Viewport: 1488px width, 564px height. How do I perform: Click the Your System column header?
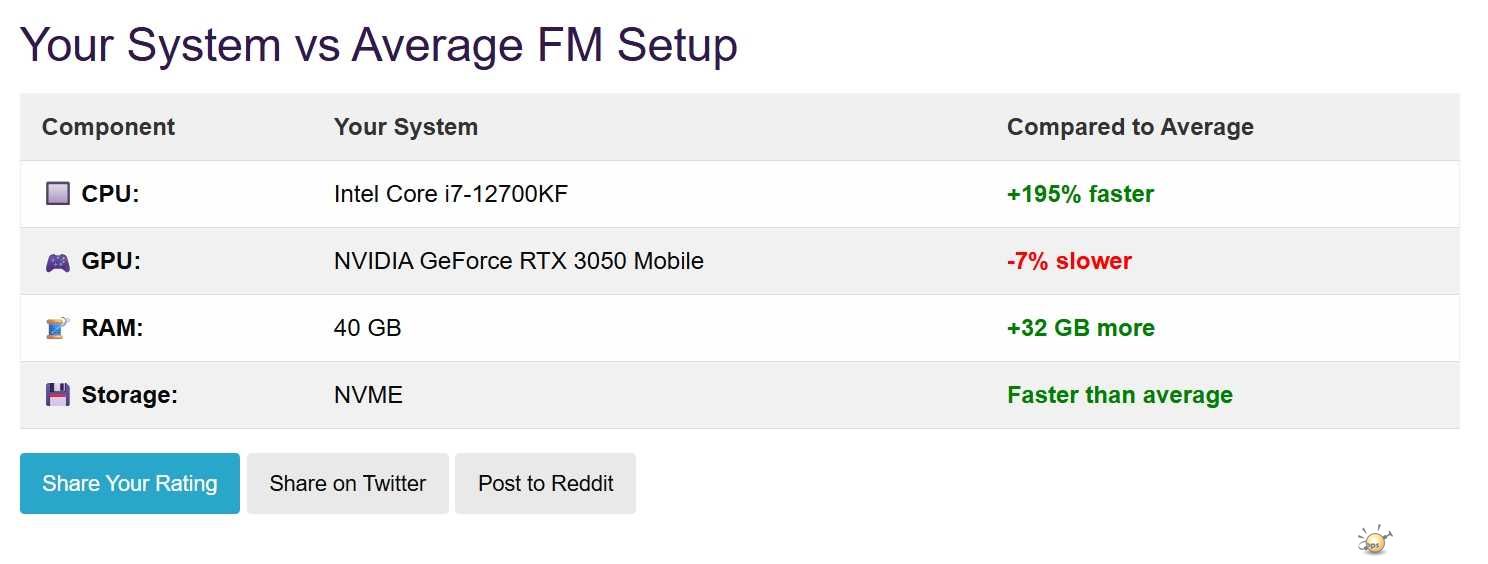point(405,127)
